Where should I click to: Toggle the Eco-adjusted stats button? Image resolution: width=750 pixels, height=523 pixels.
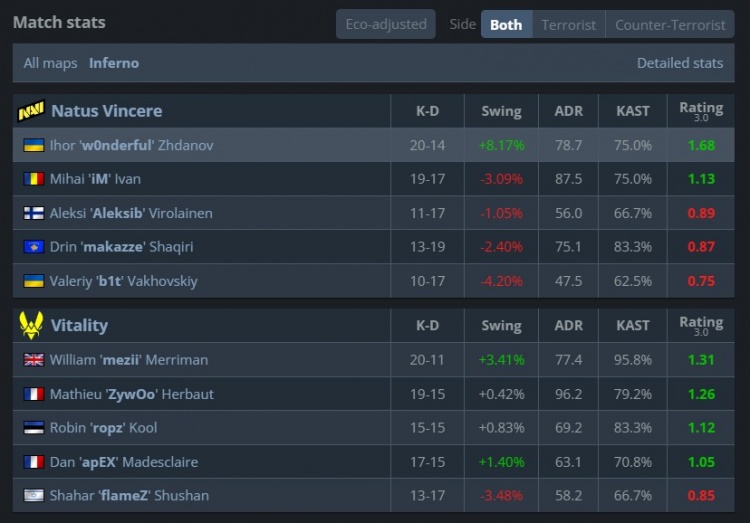tap(385, 24)
